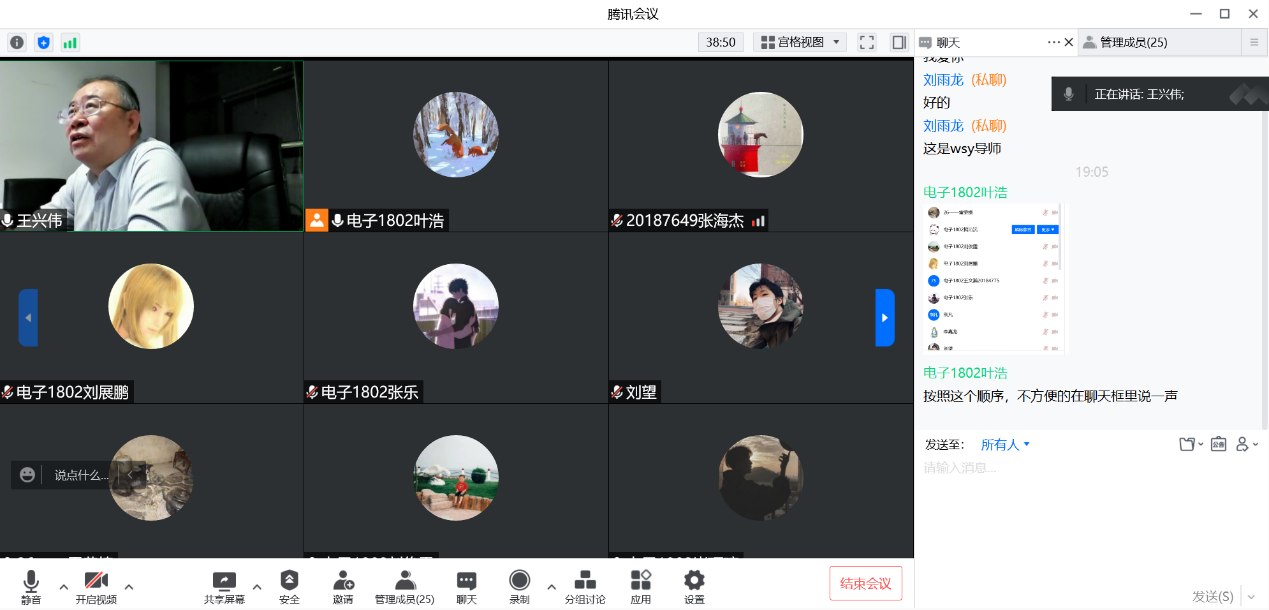Start recording with 录制 button
The image size is (1269, 610).
coord(519,586)
